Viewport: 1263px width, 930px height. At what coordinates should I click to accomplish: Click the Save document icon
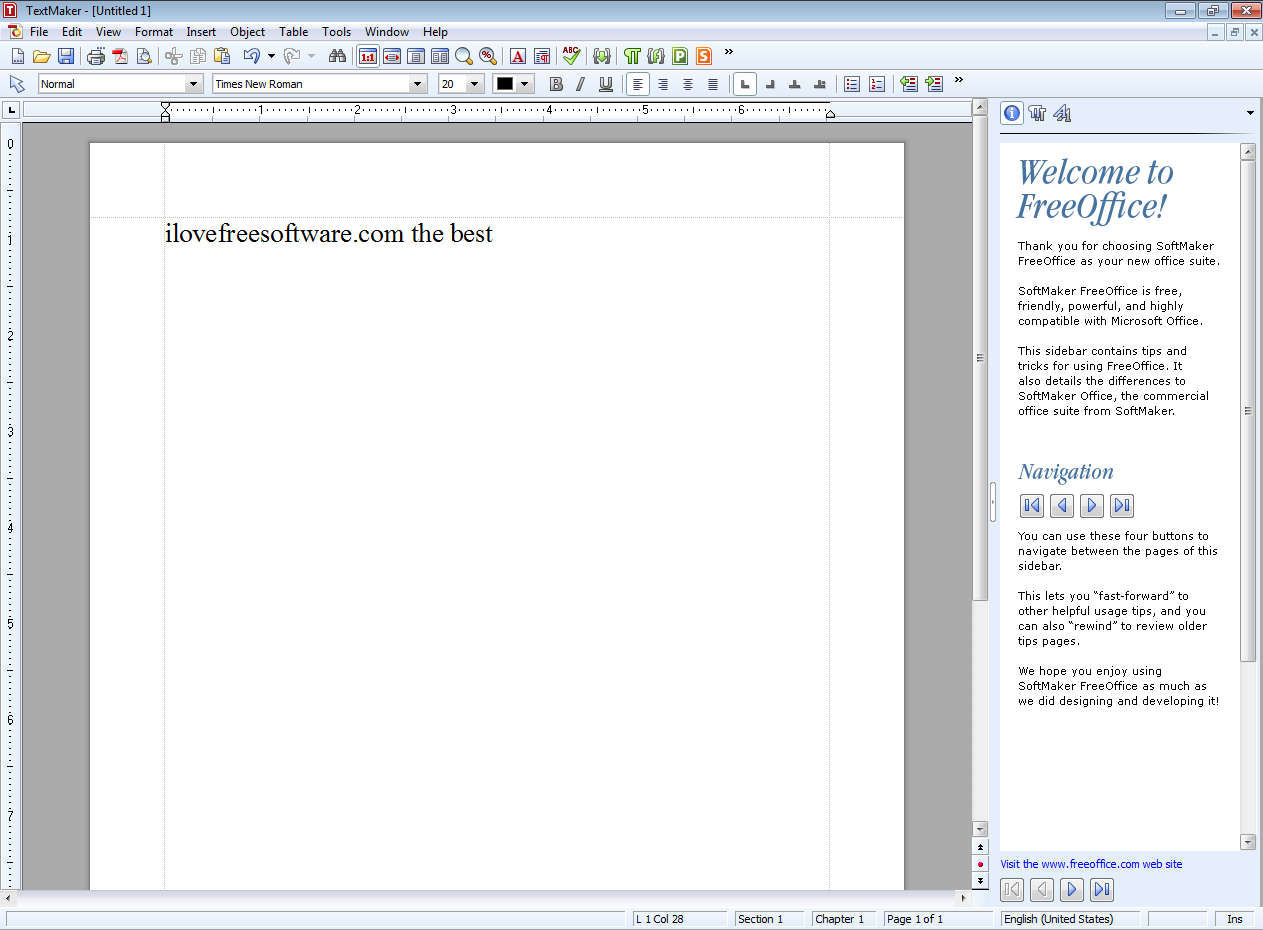66,56
